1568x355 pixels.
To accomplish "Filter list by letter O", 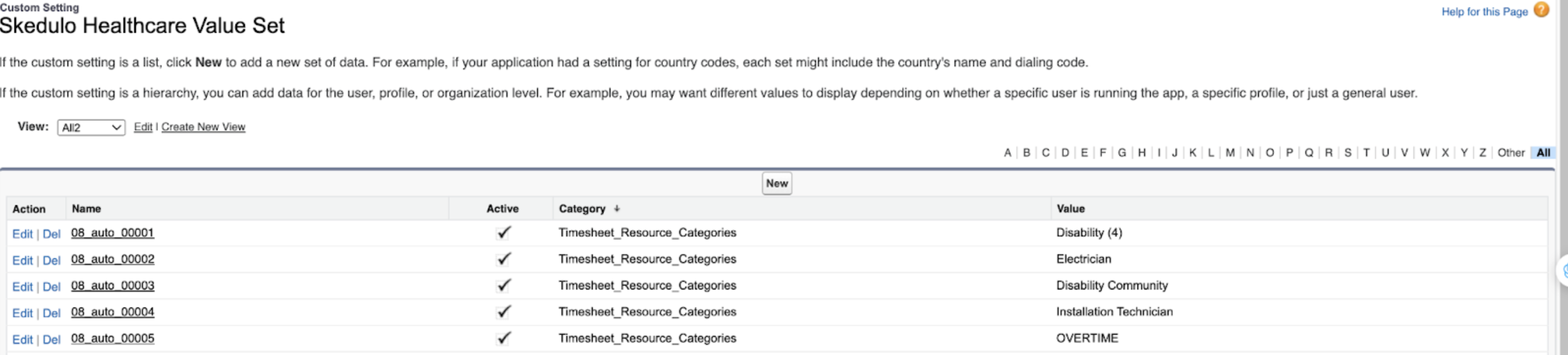I will (1270, 153).
